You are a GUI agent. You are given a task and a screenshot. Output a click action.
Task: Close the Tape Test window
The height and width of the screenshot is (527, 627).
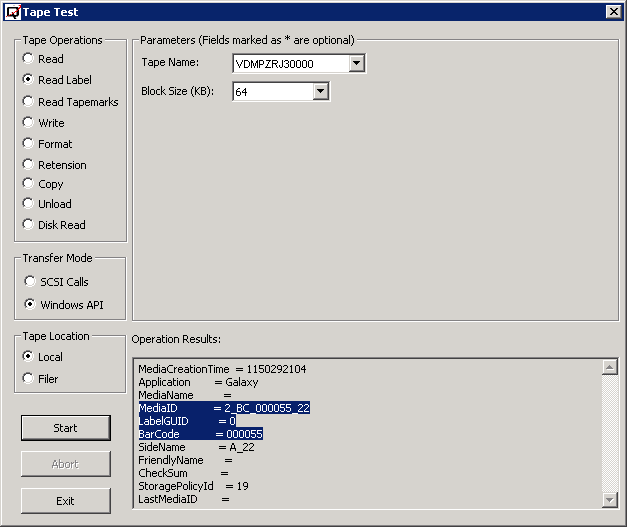[x=612, y=12]
